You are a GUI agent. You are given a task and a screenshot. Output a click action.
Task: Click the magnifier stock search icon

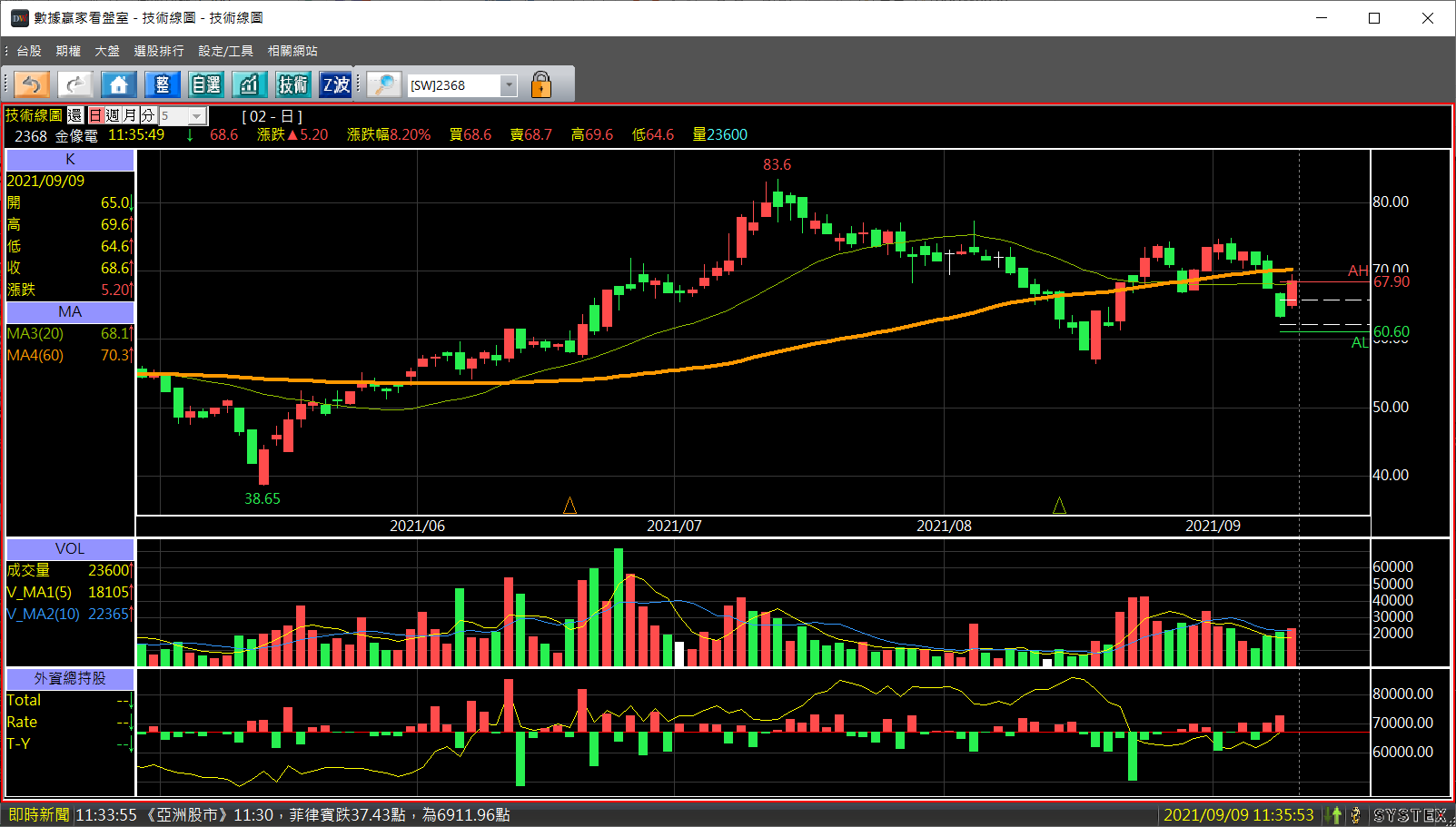[x=384, y=84]
